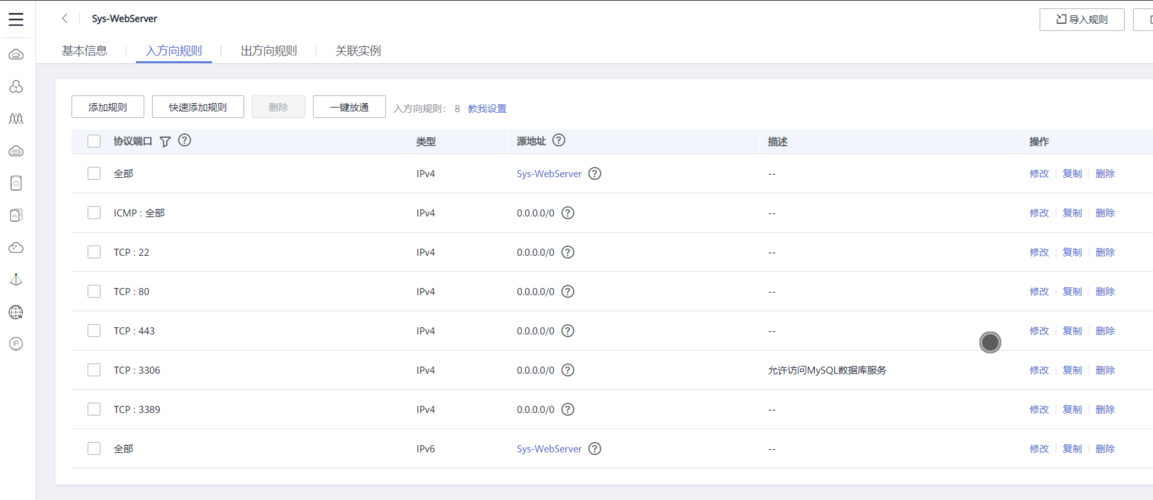Click the ICMP : 全部 protocol cell
The image size is (1153, 500).
tap(140, 212)
